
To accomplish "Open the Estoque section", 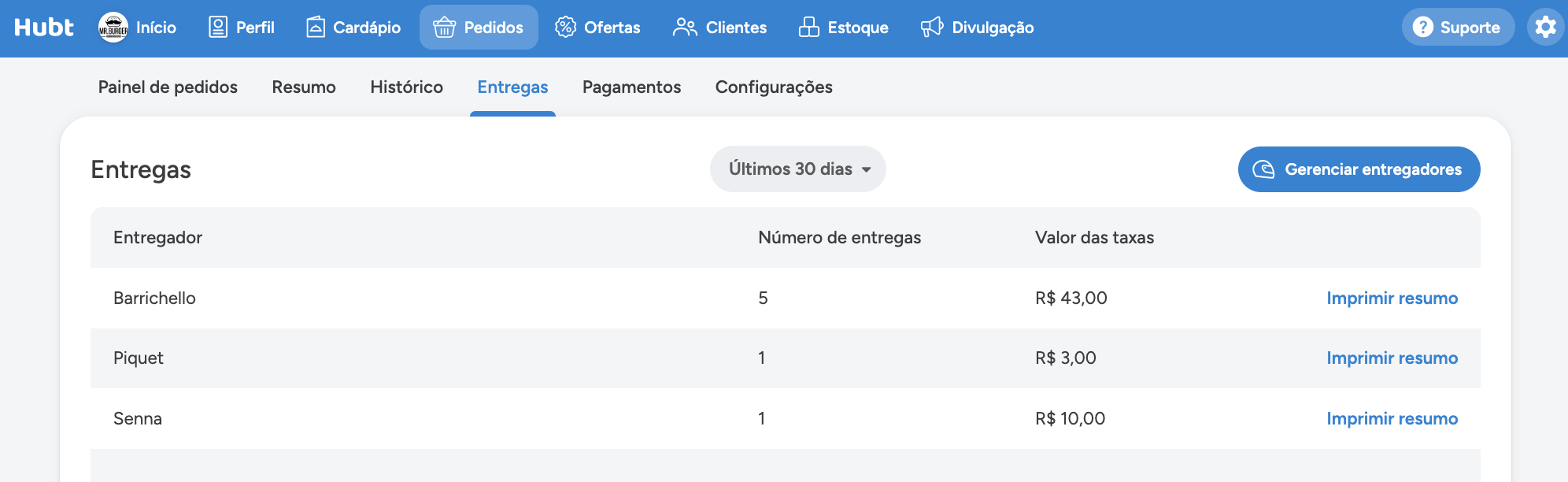I will (843, 28).
